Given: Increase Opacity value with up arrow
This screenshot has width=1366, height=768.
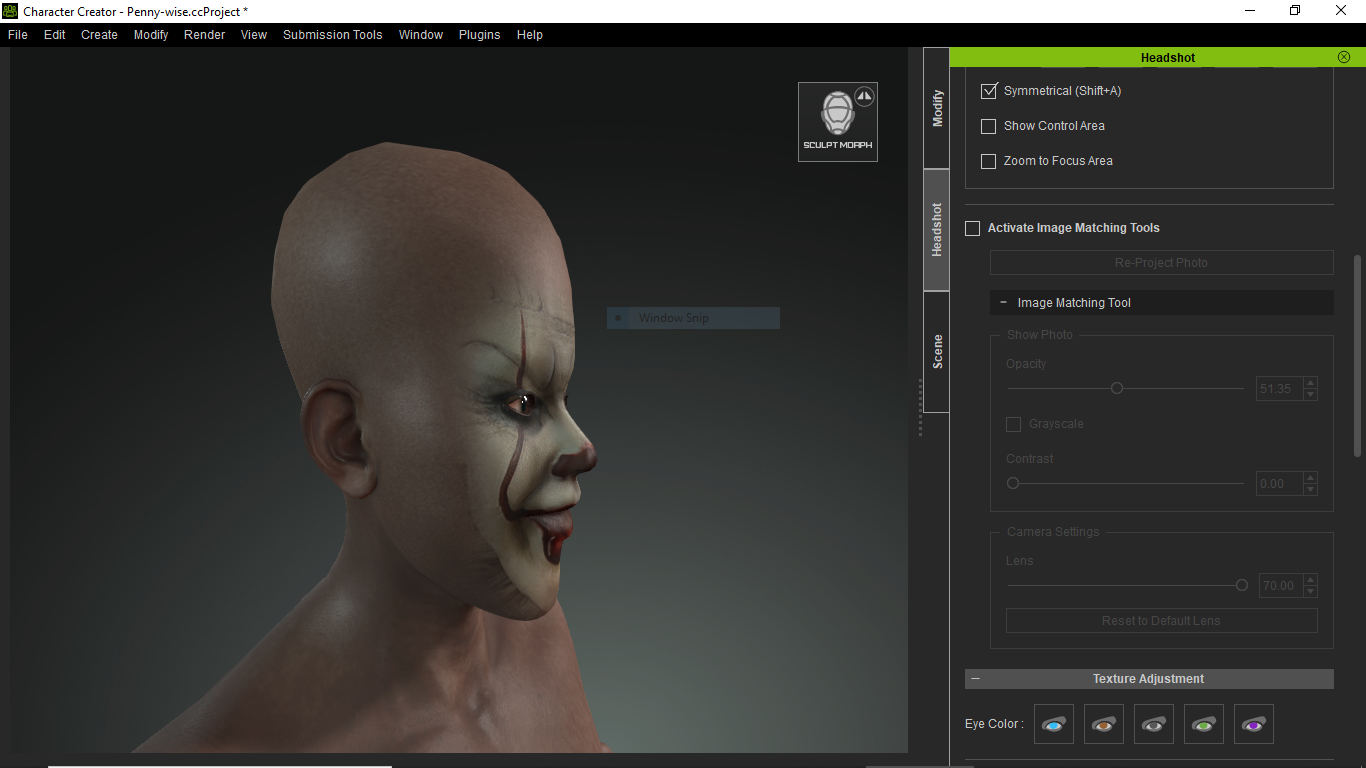Looking at the screenshot, I should point(1311,383).
